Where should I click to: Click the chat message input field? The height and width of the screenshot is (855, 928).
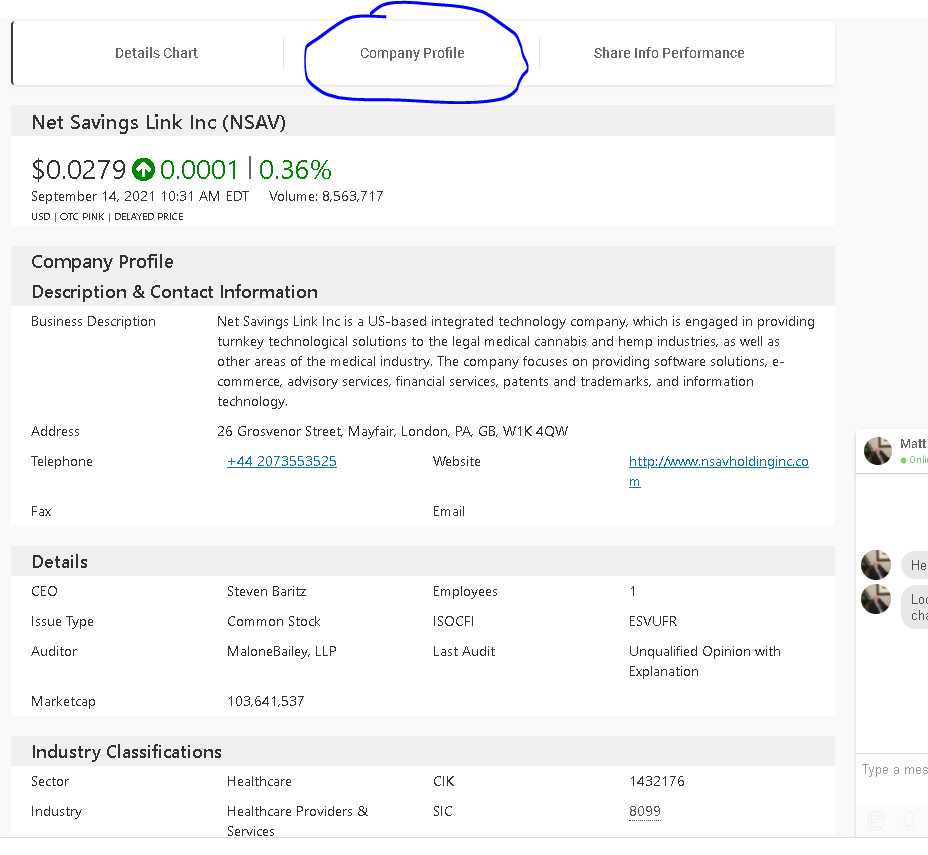(894, 770)
